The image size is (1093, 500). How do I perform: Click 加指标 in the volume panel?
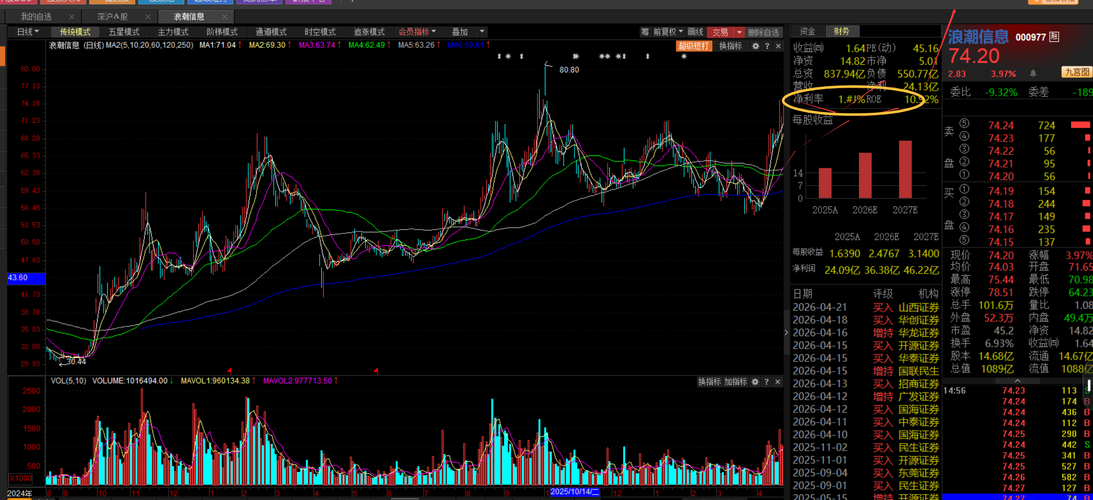[735, 381]
